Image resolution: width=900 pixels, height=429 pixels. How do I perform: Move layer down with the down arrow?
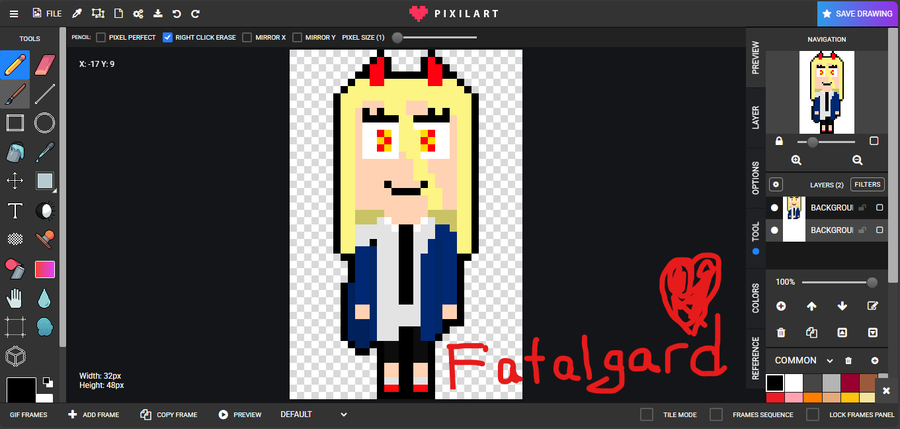pos(842,306)
